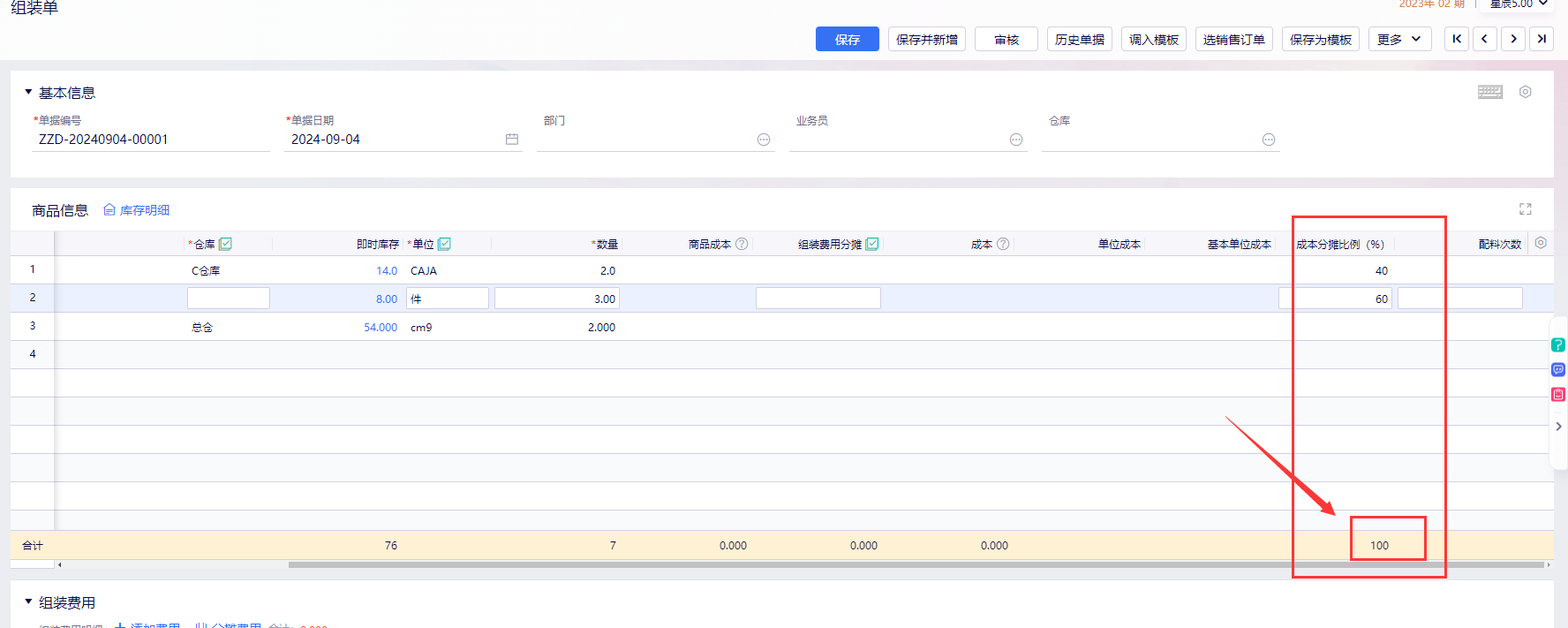The width and height of the screenshot is (1568, 628).
Task: Click 调入模板 button
Action: [1154, 39]
